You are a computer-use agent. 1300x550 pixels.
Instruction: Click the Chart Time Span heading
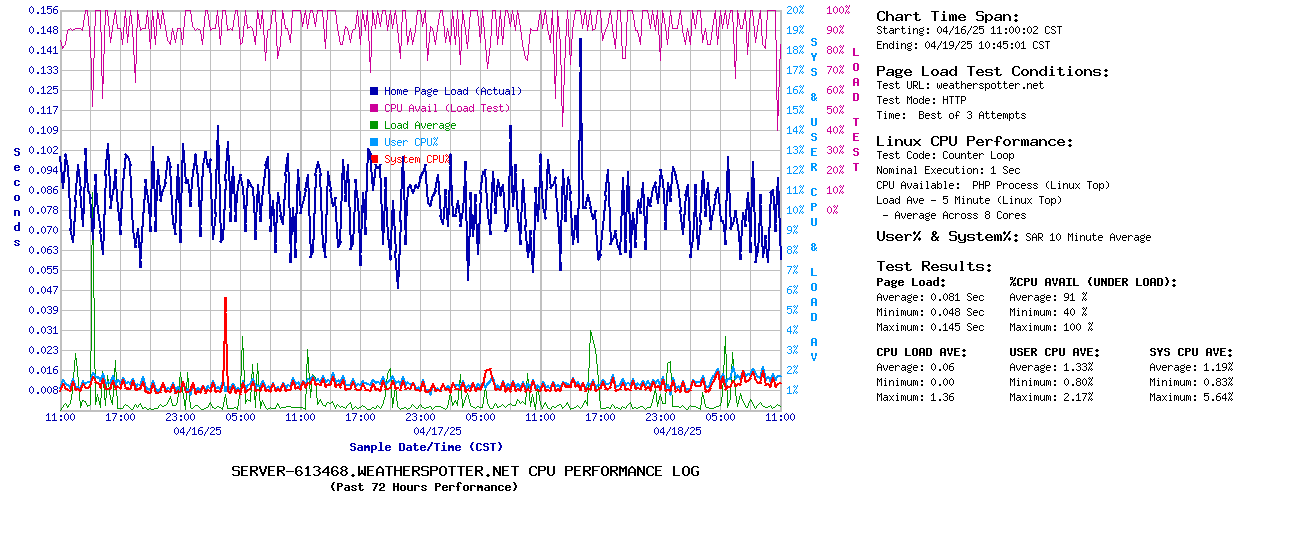(947, 16)
